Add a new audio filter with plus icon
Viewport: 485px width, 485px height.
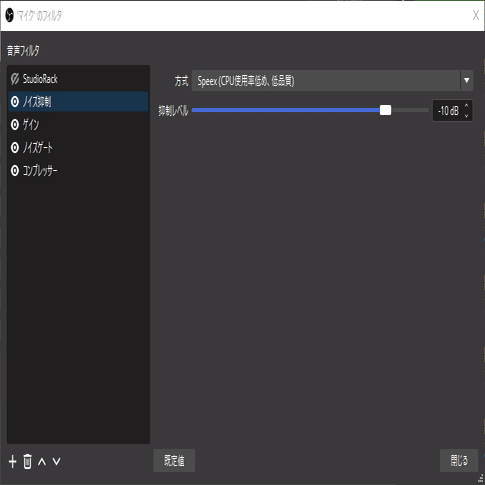[13, 462]
